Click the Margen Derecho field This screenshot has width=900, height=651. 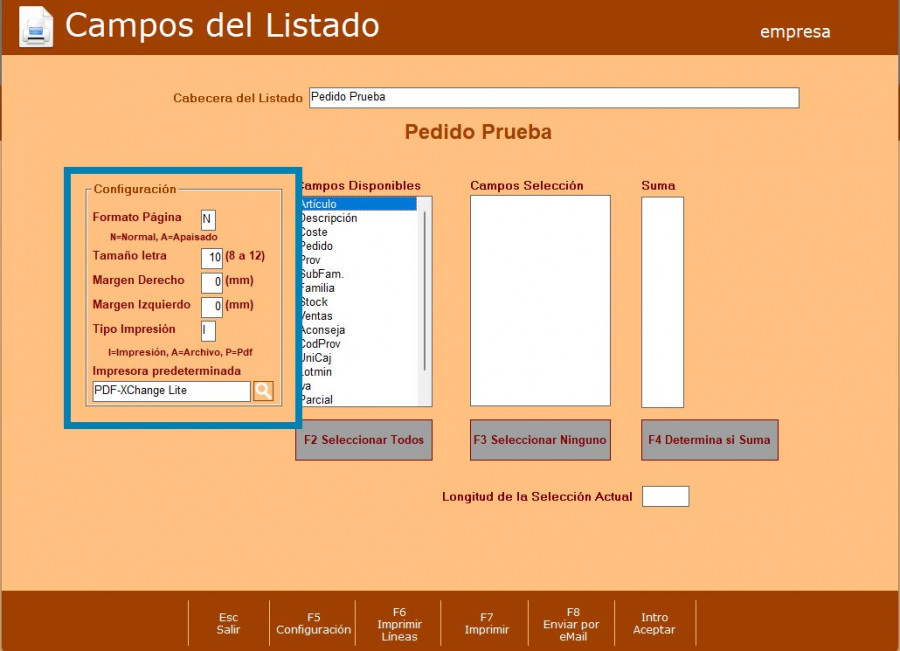coord(212,283)
